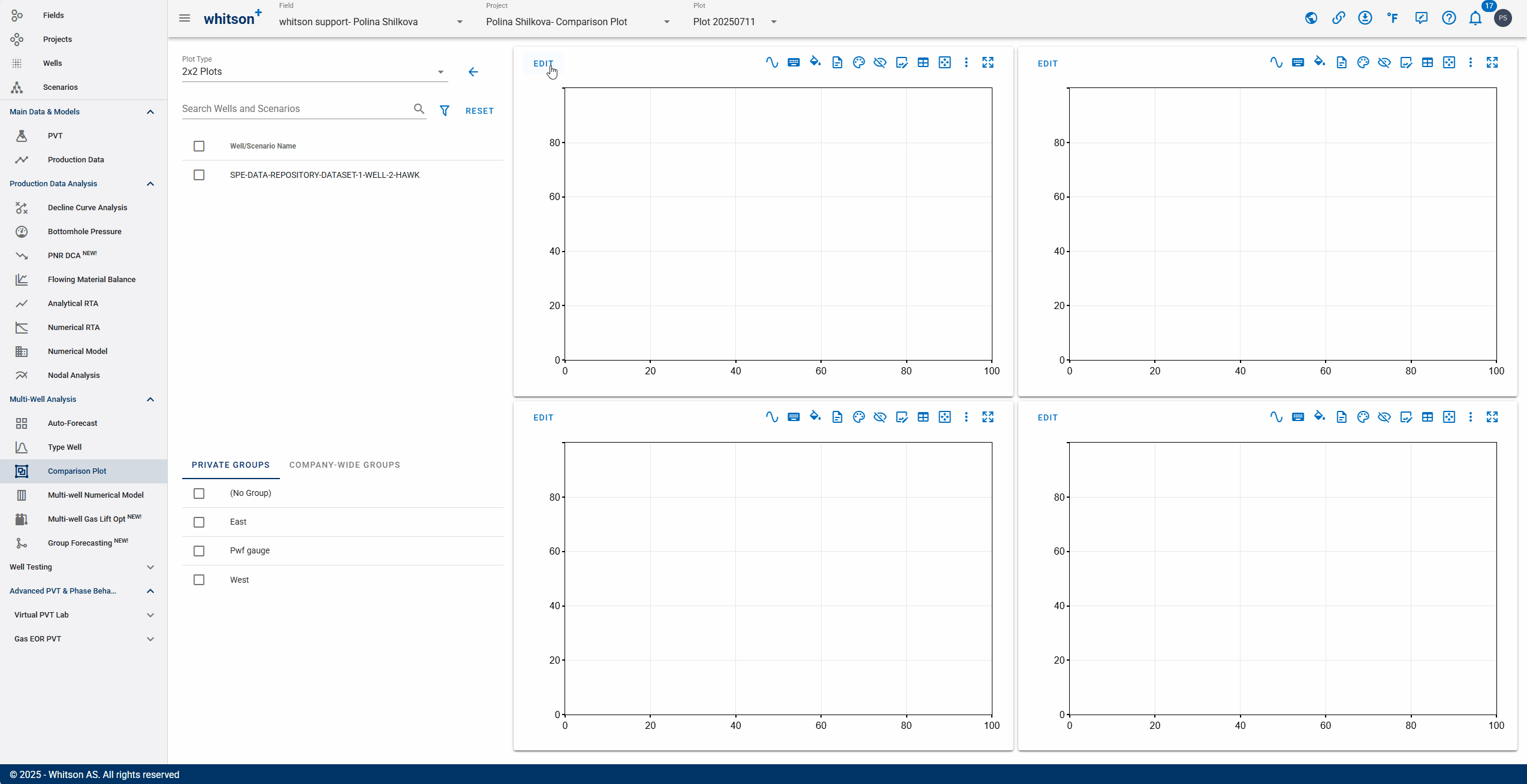
Task: Tick the Pwf gauge group checkbox
Action: tap(199, 551)
